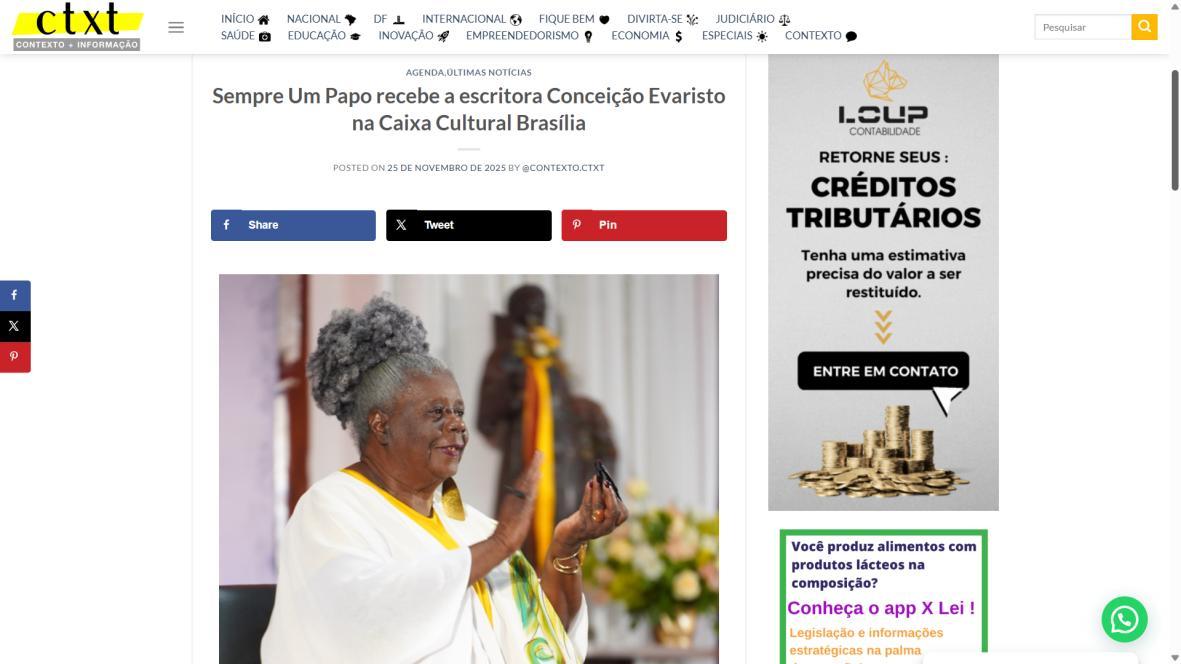The image size is (1181, 664).
Task: Focus the Pesquisar search field
Action: 1082,27
